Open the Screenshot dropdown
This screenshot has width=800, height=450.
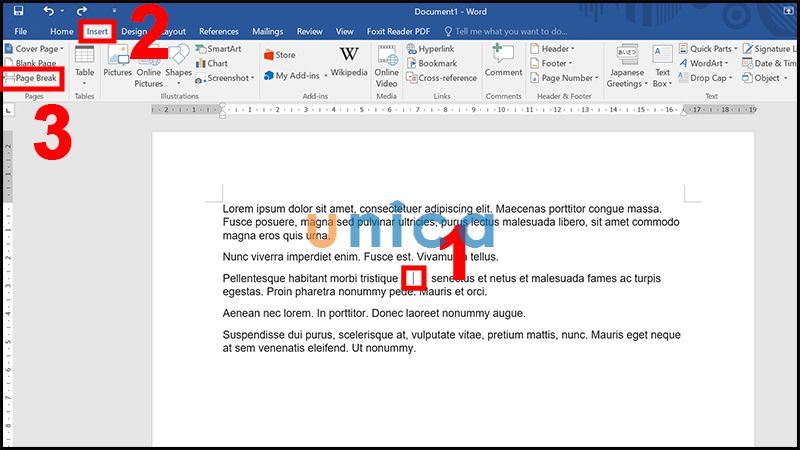tap(224, 78)
